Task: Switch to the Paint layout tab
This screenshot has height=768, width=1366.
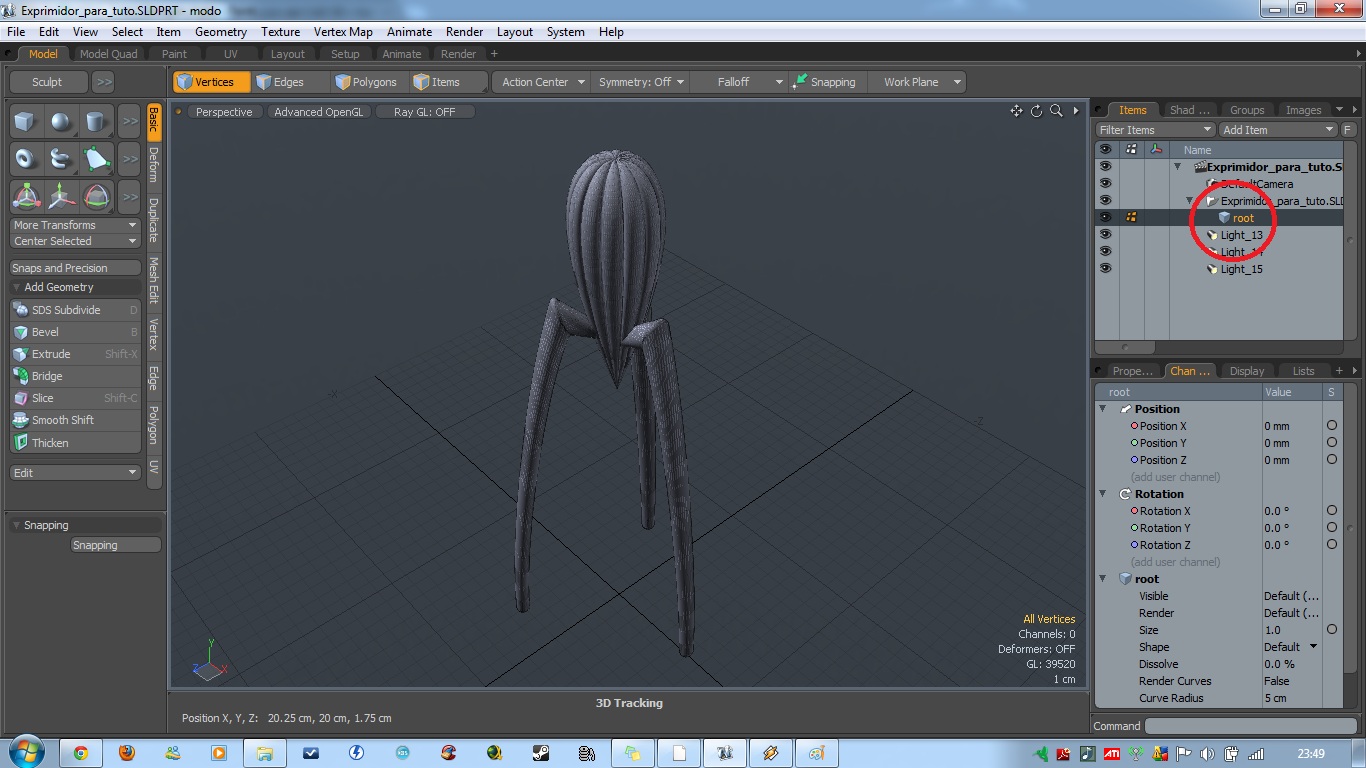Action: pyautogui.click(x=174, y=54)
